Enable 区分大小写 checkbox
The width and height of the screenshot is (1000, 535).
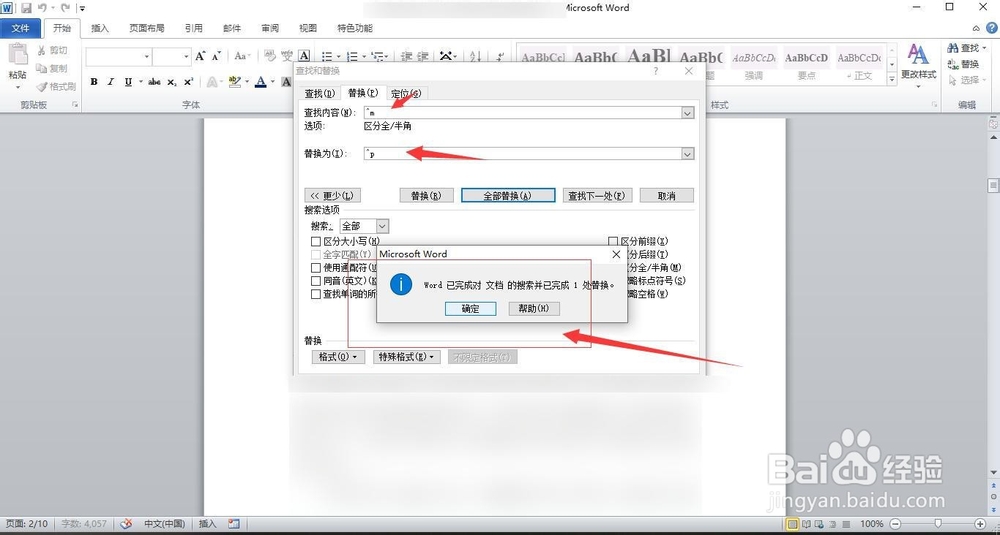[x=315, y=242]
